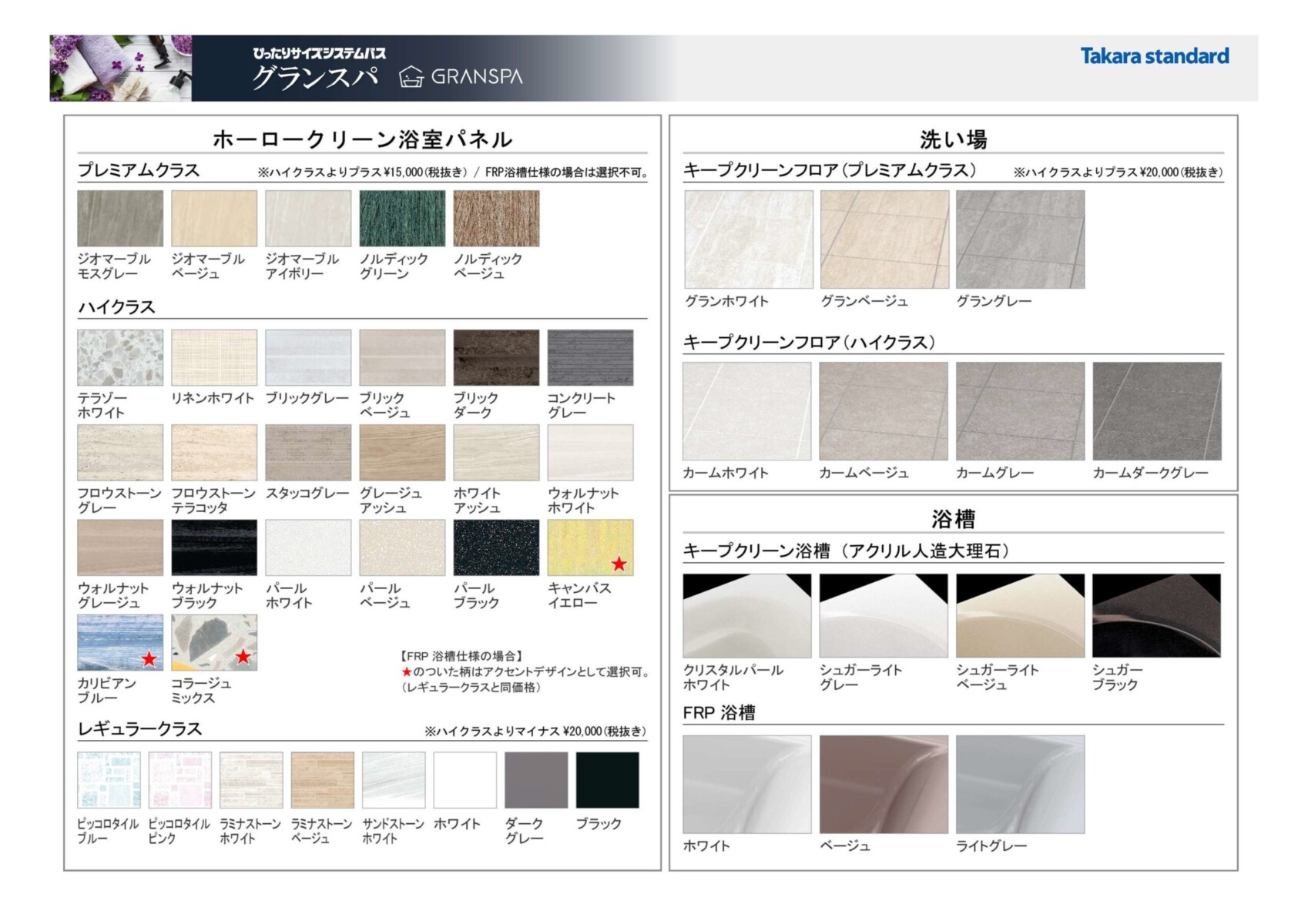Screen dimensions: 1308x924
Task: Choose the シュガー ブラック bathtub thumbnail
Action: coord(1156,616)
